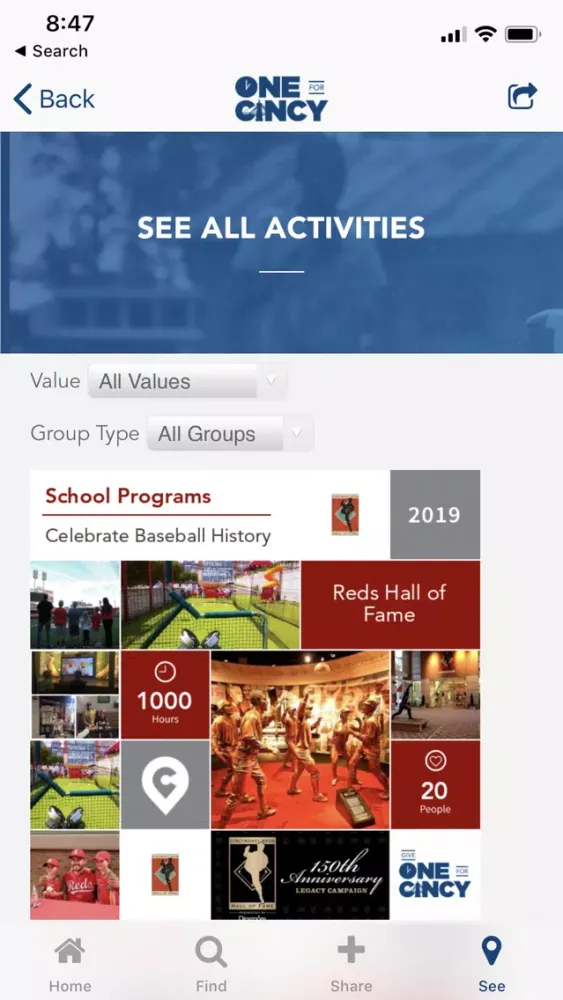563x1000 pixels.
Task: Open the museum entrance night photo
Action: (435, 695)
